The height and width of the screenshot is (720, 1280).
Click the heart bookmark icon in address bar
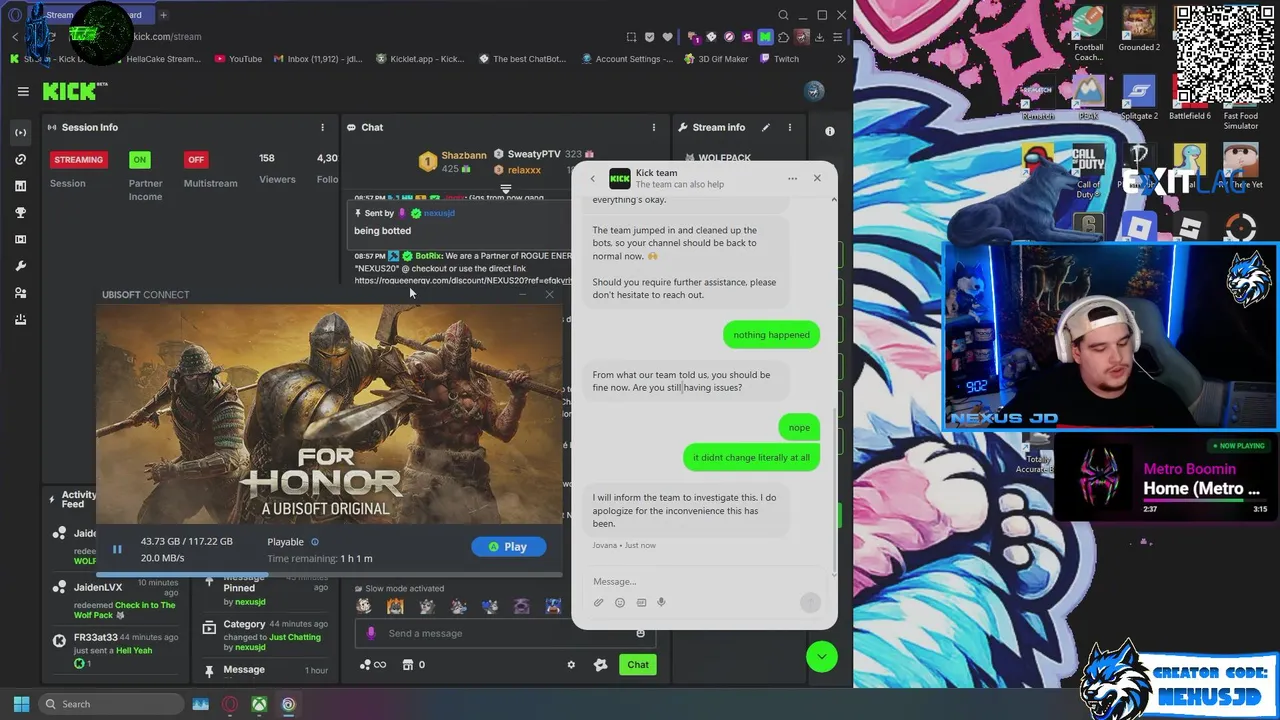point(667,37)
